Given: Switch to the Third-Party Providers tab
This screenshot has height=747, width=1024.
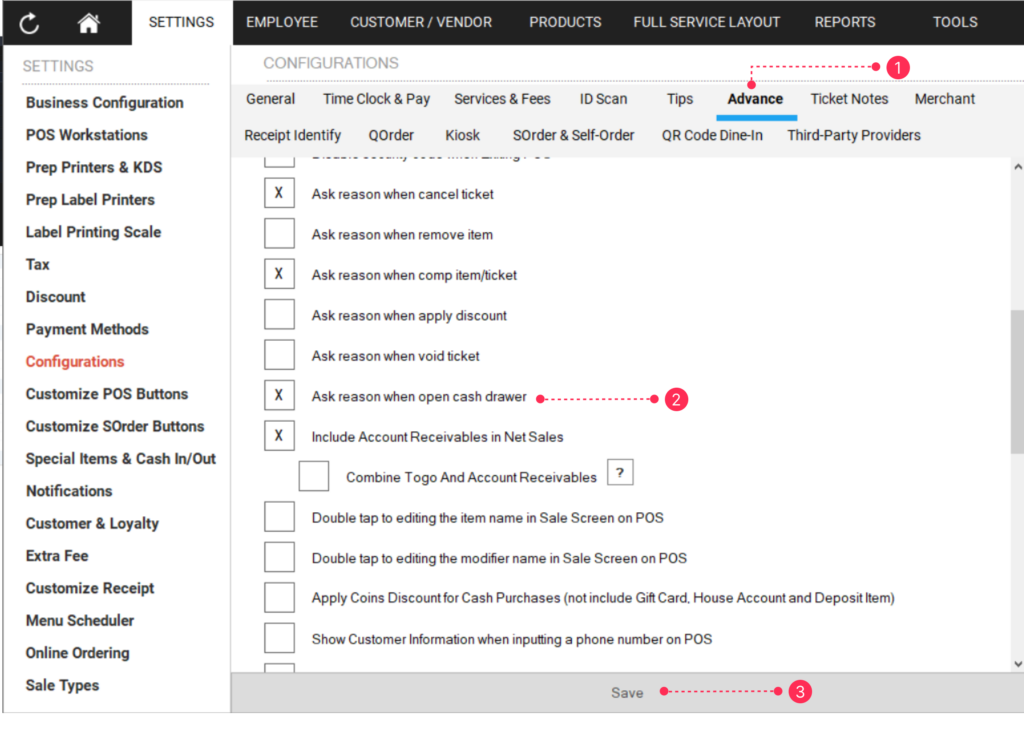Looking at the screenshot, I should click(x=854, y=135).
